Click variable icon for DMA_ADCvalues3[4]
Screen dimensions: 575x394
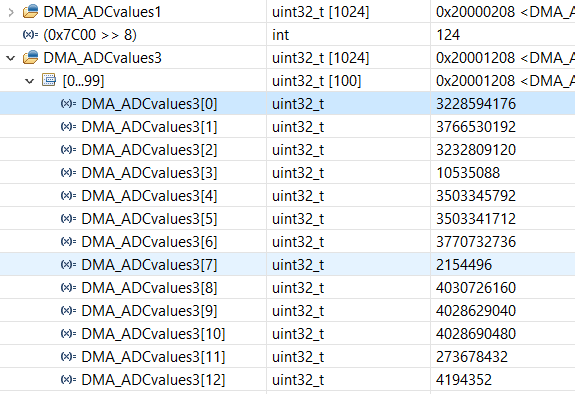point(68,196)
